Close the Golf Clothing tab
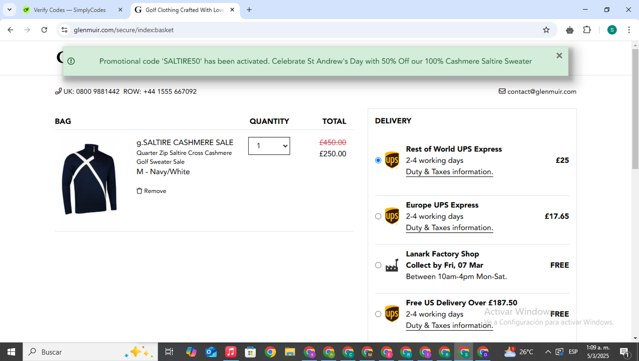 tap(232, 10)
